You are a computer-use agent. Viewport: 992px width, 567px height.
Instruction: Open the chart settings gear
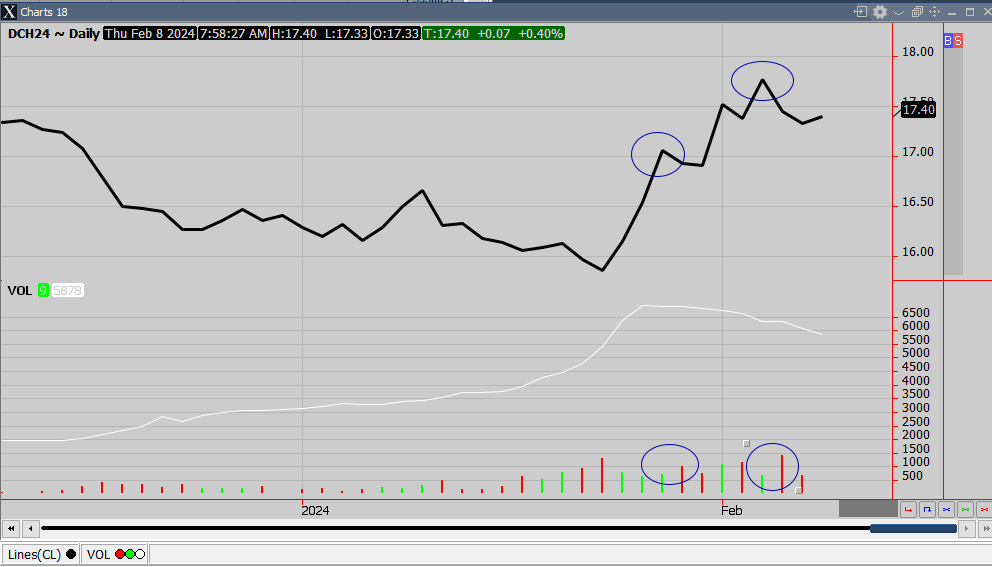click(x=880, y=12)
